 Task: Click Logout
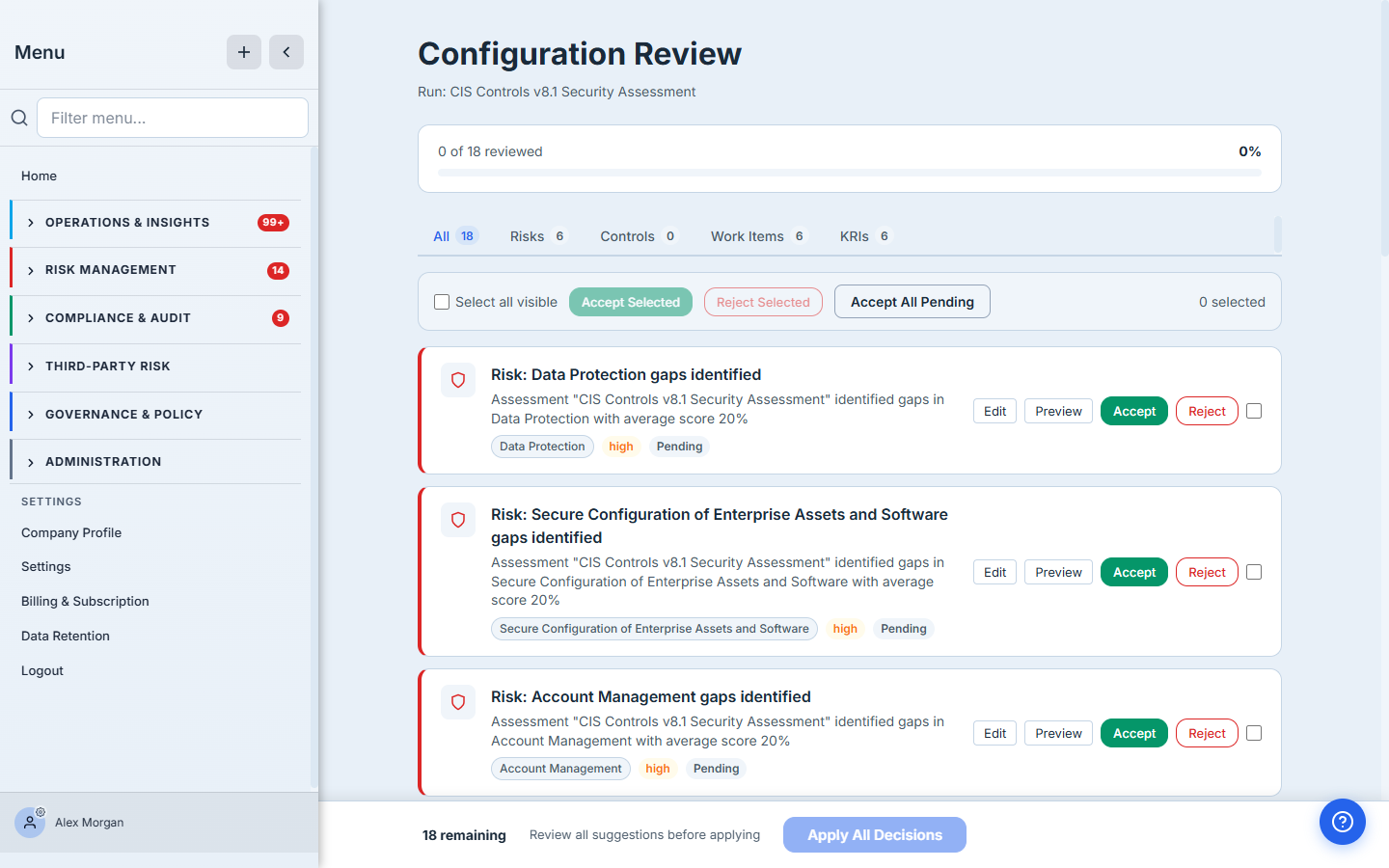coord(42,670)
